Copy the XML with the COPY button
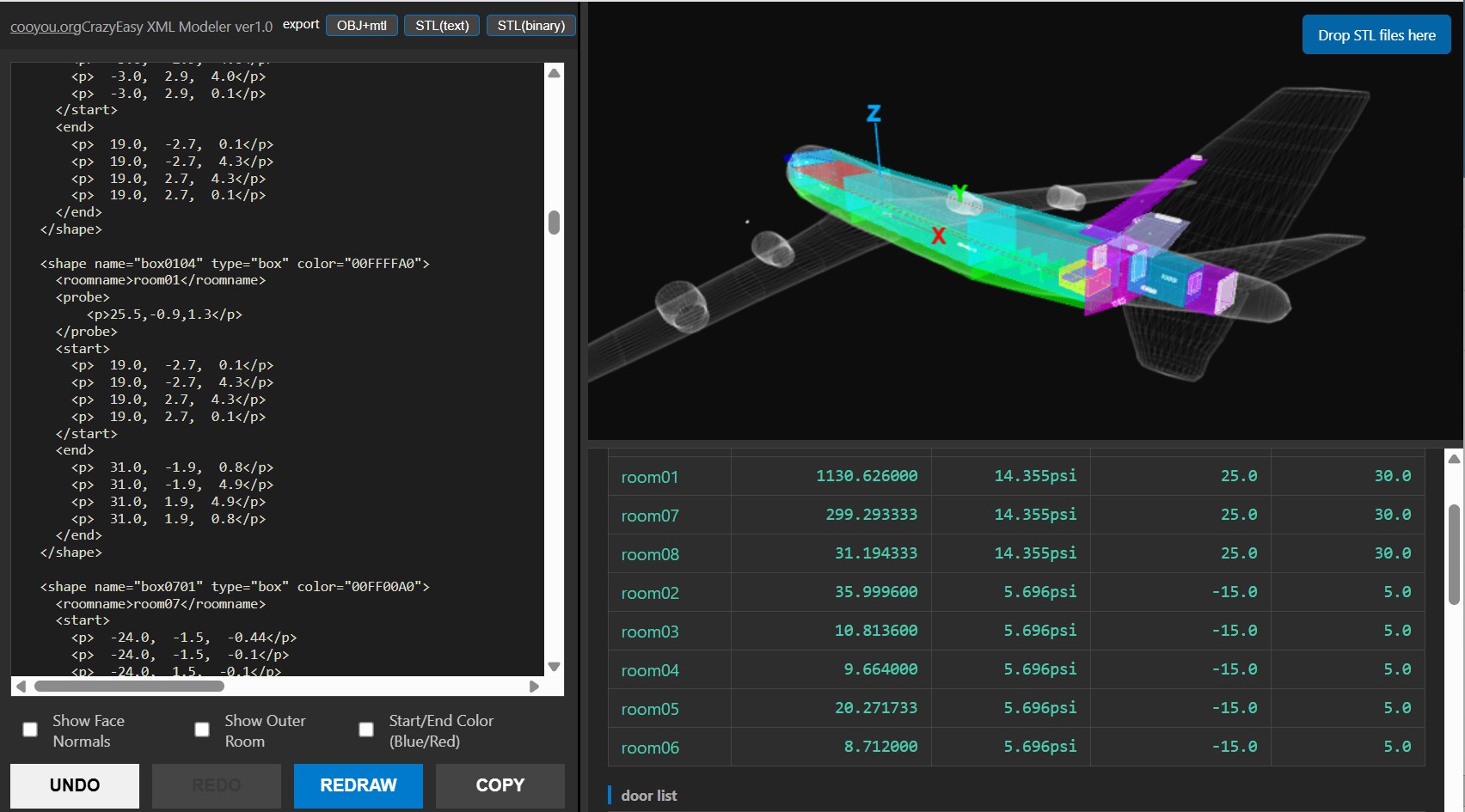The image size is (1465, 812). tap(500, 785)
